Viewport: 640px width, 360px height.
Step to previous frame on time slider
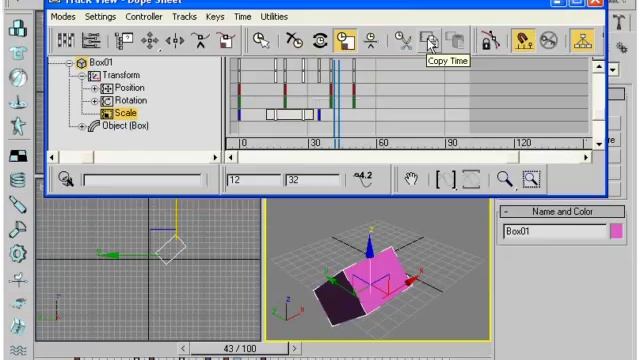click(x=183, y=349)
